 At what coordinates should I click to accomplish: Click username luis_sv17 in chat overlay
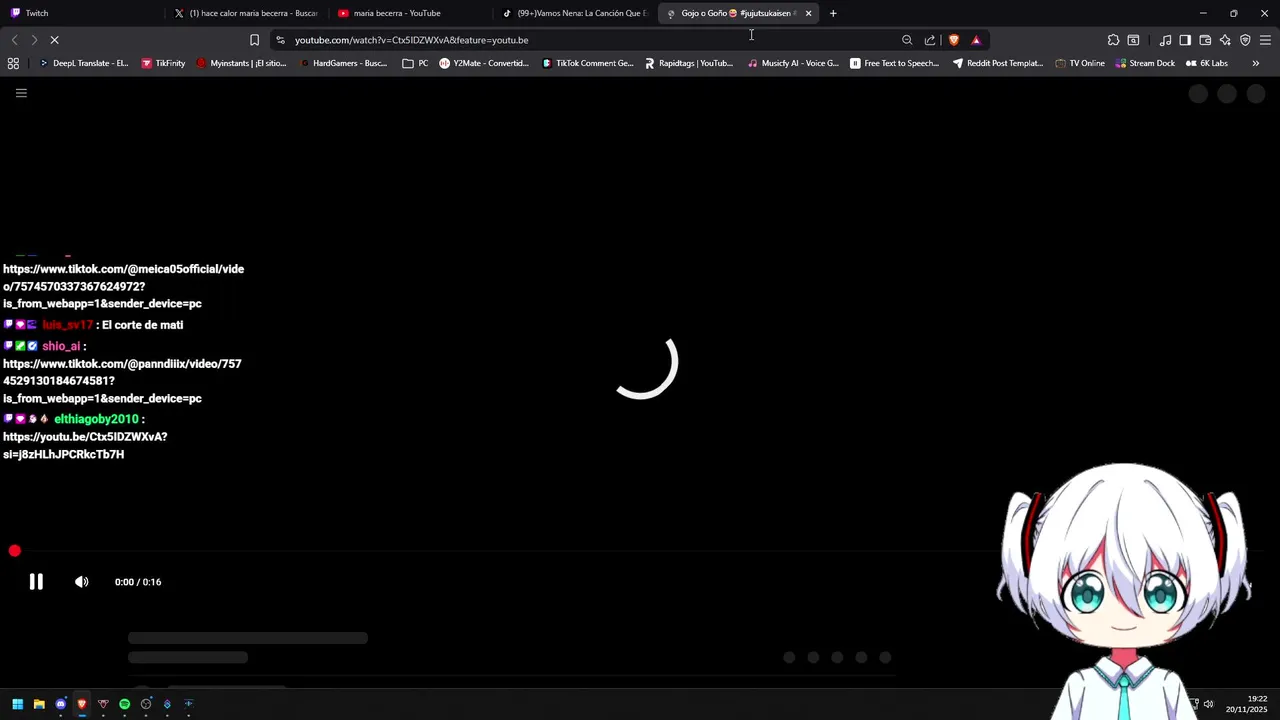[x=67, y=325]
